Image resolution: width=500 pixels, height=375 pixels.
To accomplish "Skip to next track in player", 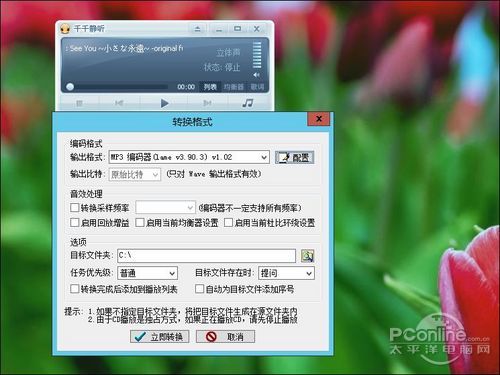I will tap(207, 103).
